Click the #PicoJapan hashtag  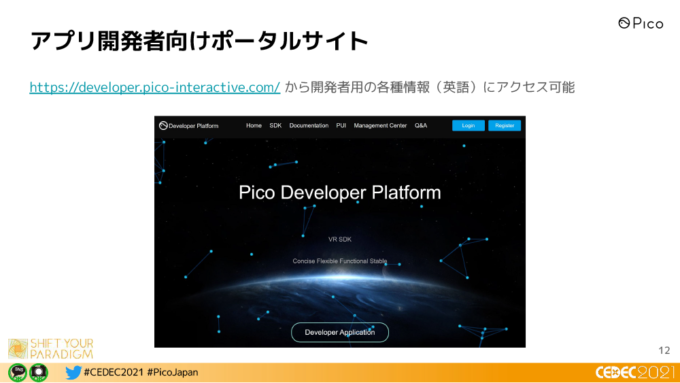[x=173, y=372]
